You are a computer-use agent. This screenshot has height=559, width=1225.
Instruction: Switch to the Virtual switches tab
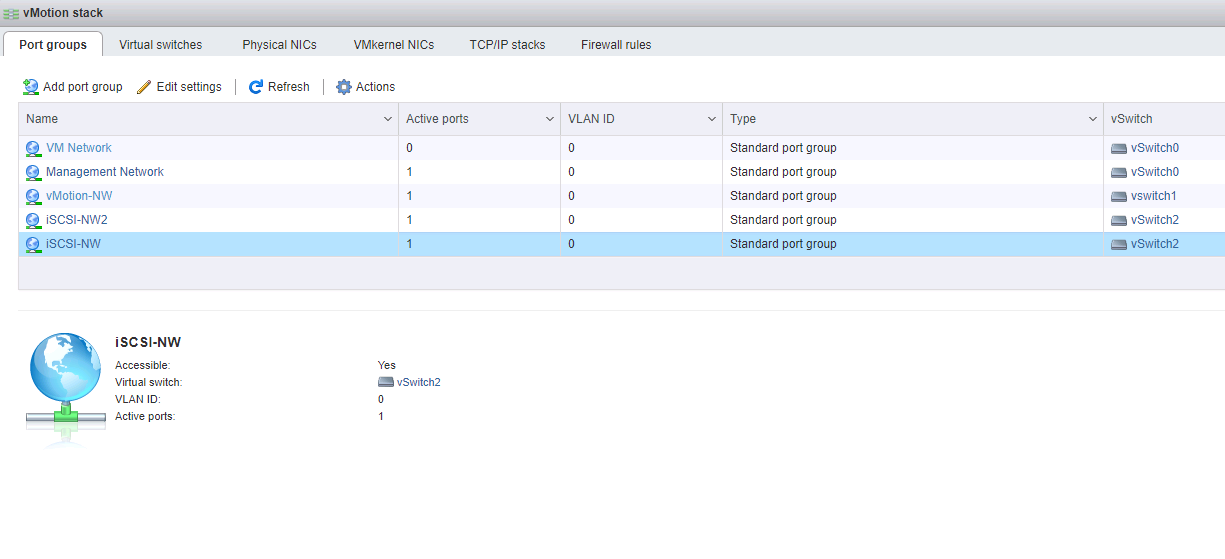[x=160, y=45]
